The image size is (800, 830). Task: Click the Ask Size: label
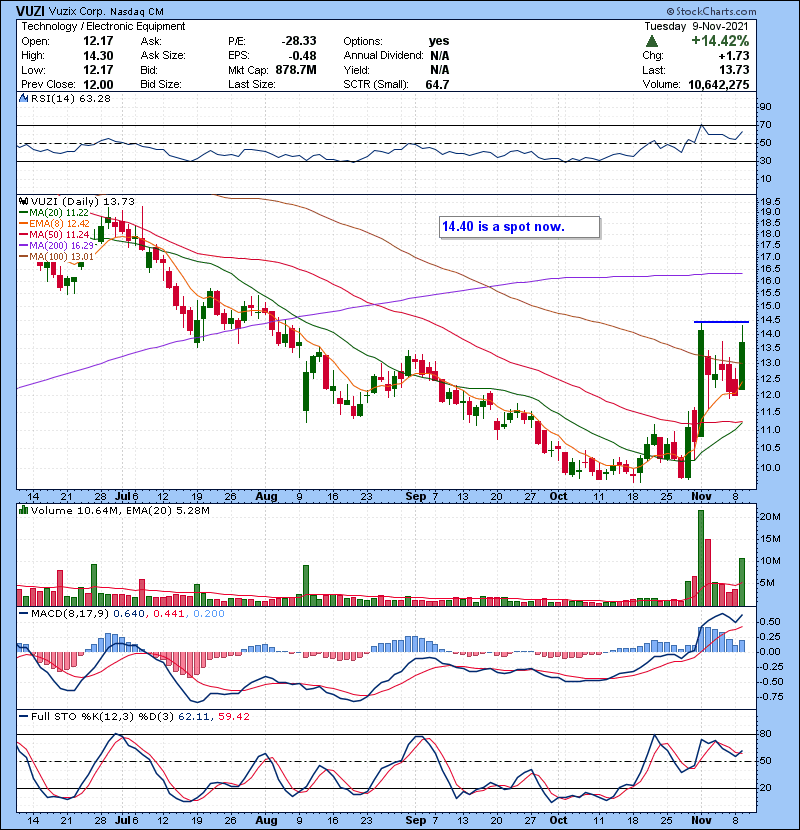click(x=163, y=56)
